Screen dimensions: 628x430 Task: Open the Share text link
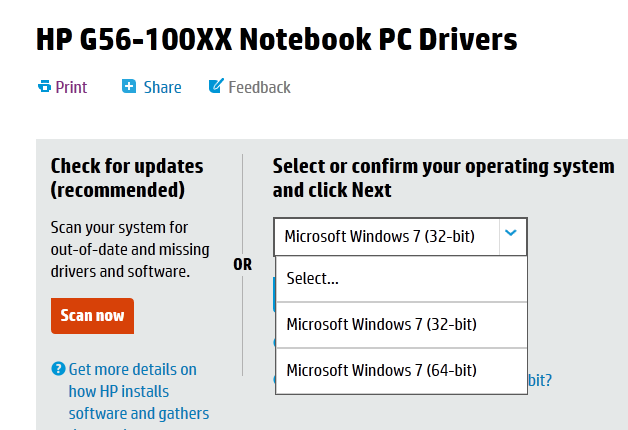(162, 87)
